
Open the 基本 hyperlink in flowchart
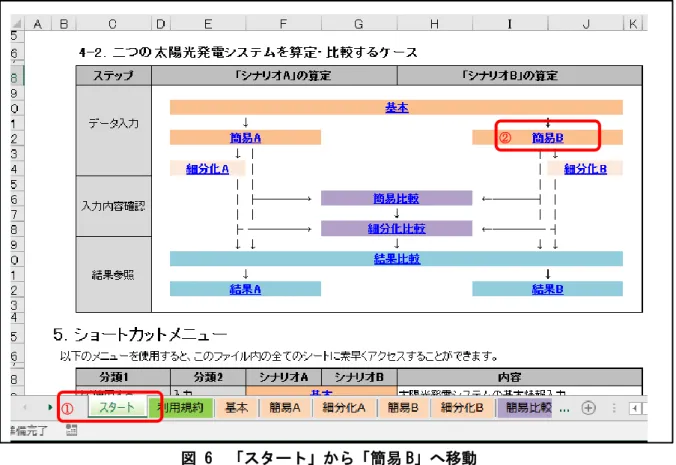click(x=396, y=107)
